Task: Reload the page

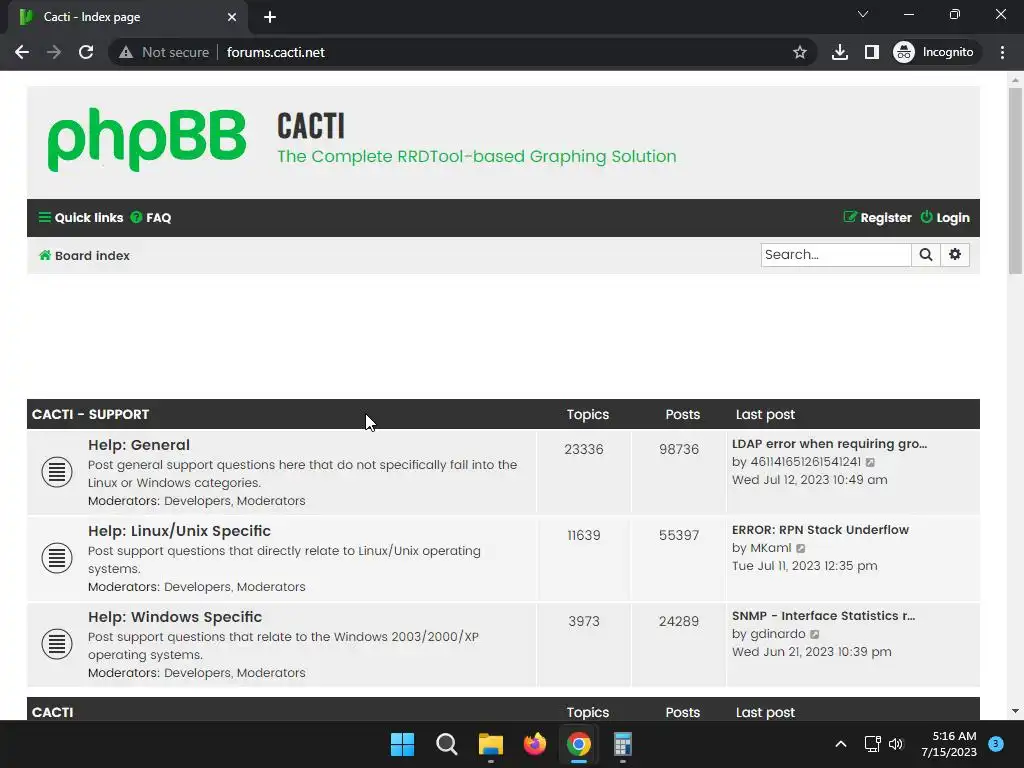Action: 86,52
